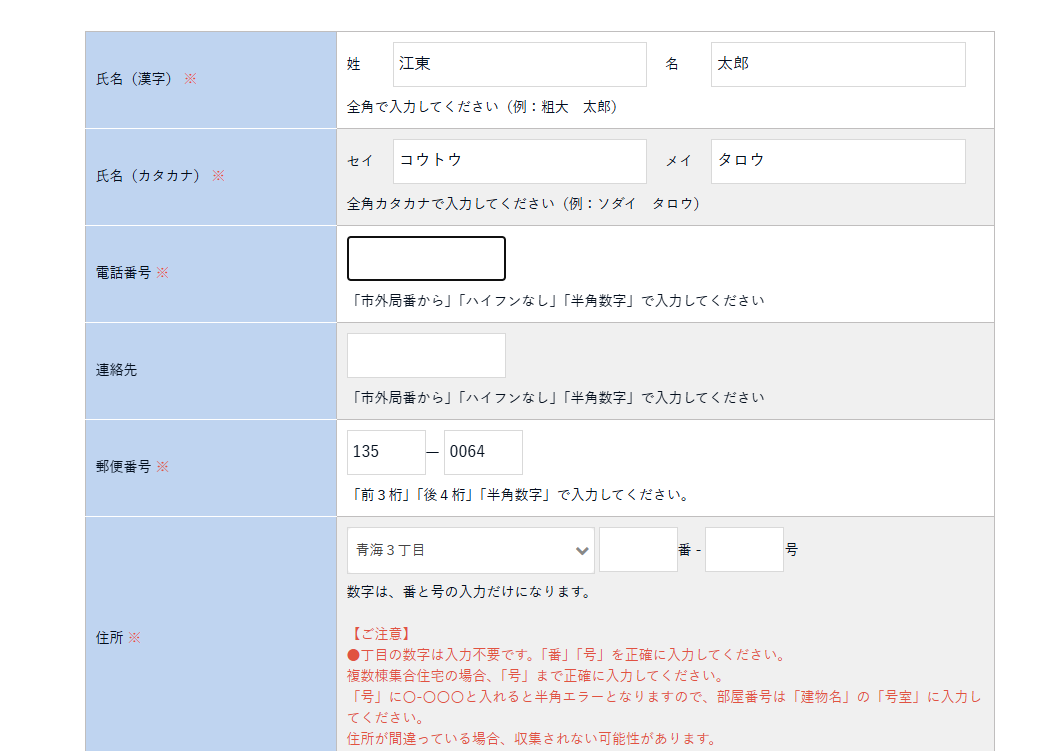Screen dimensions: 1047x751
Task: Click the 数字は、番と号の入力だけになります note
Action: pos(469,592)
